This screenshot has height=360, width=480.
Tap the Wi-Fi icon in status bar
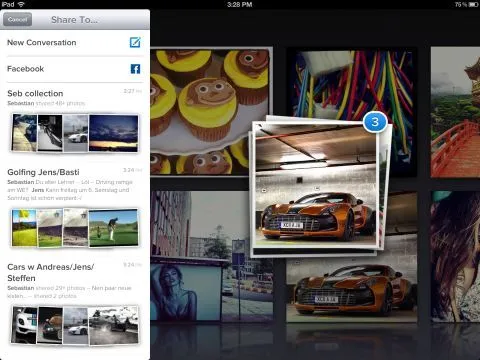click(21, 4)
